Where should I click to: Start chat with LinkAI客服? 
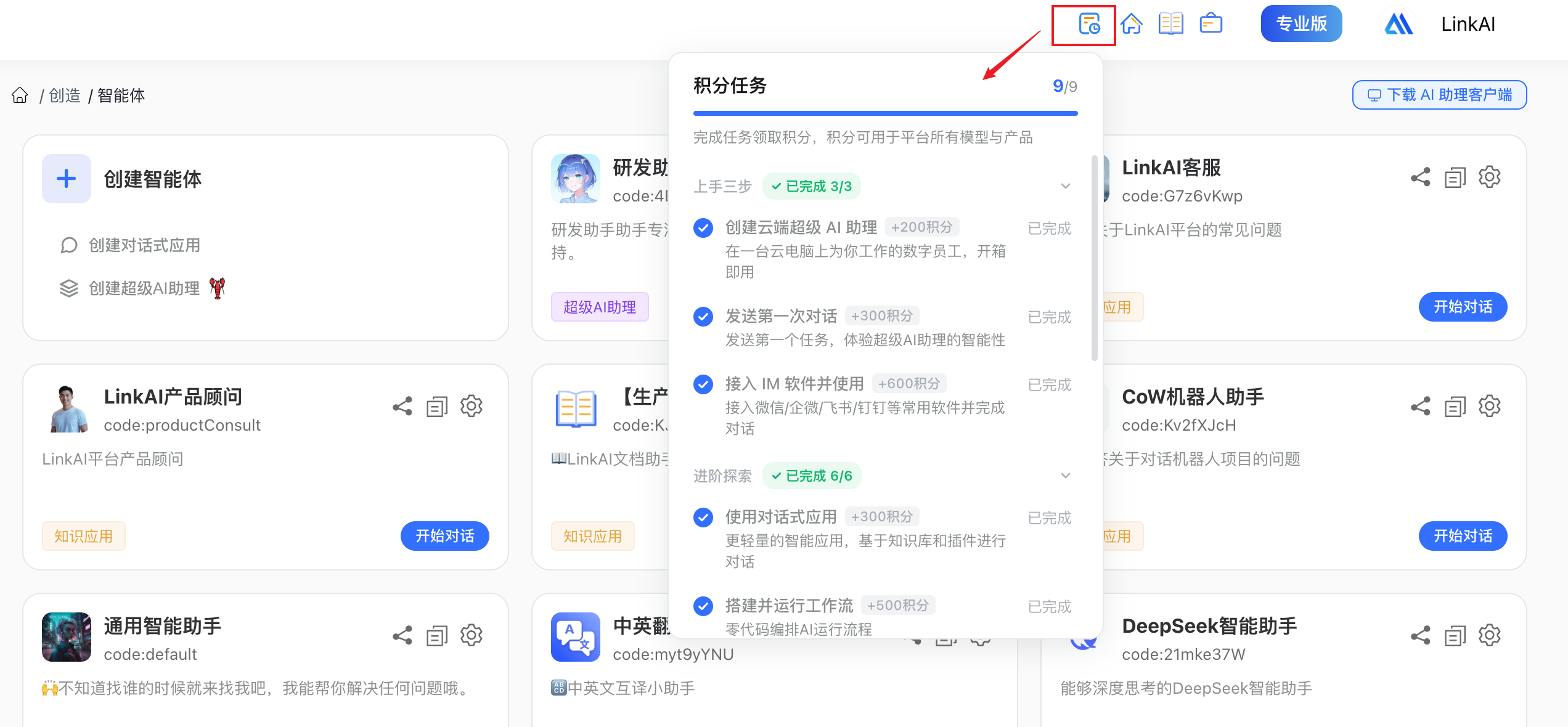click(1463, 307)
